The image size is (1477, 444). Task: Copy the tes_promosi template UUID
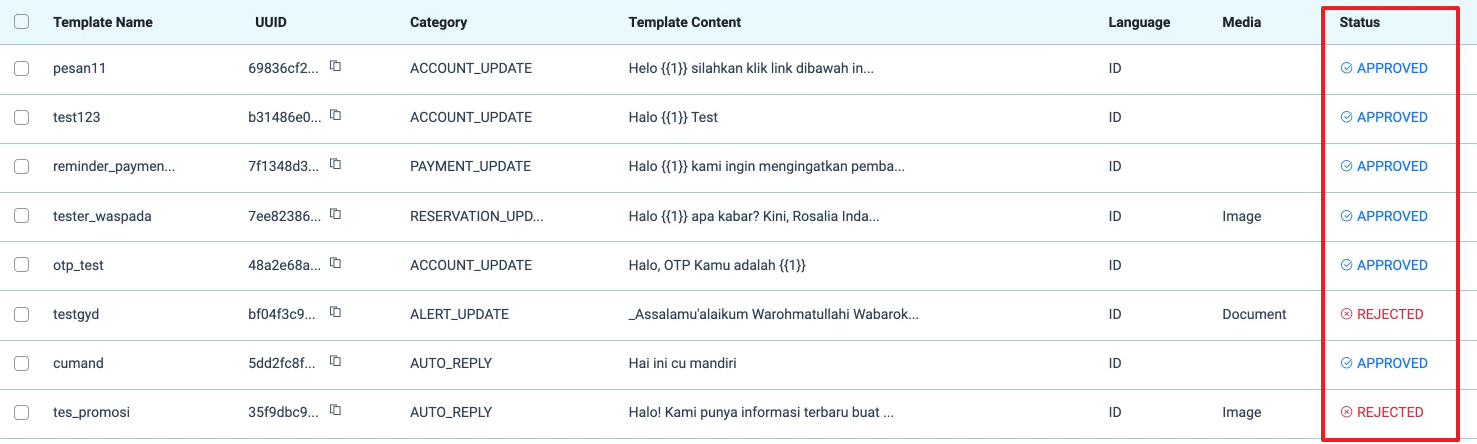[x=336, y=410]
